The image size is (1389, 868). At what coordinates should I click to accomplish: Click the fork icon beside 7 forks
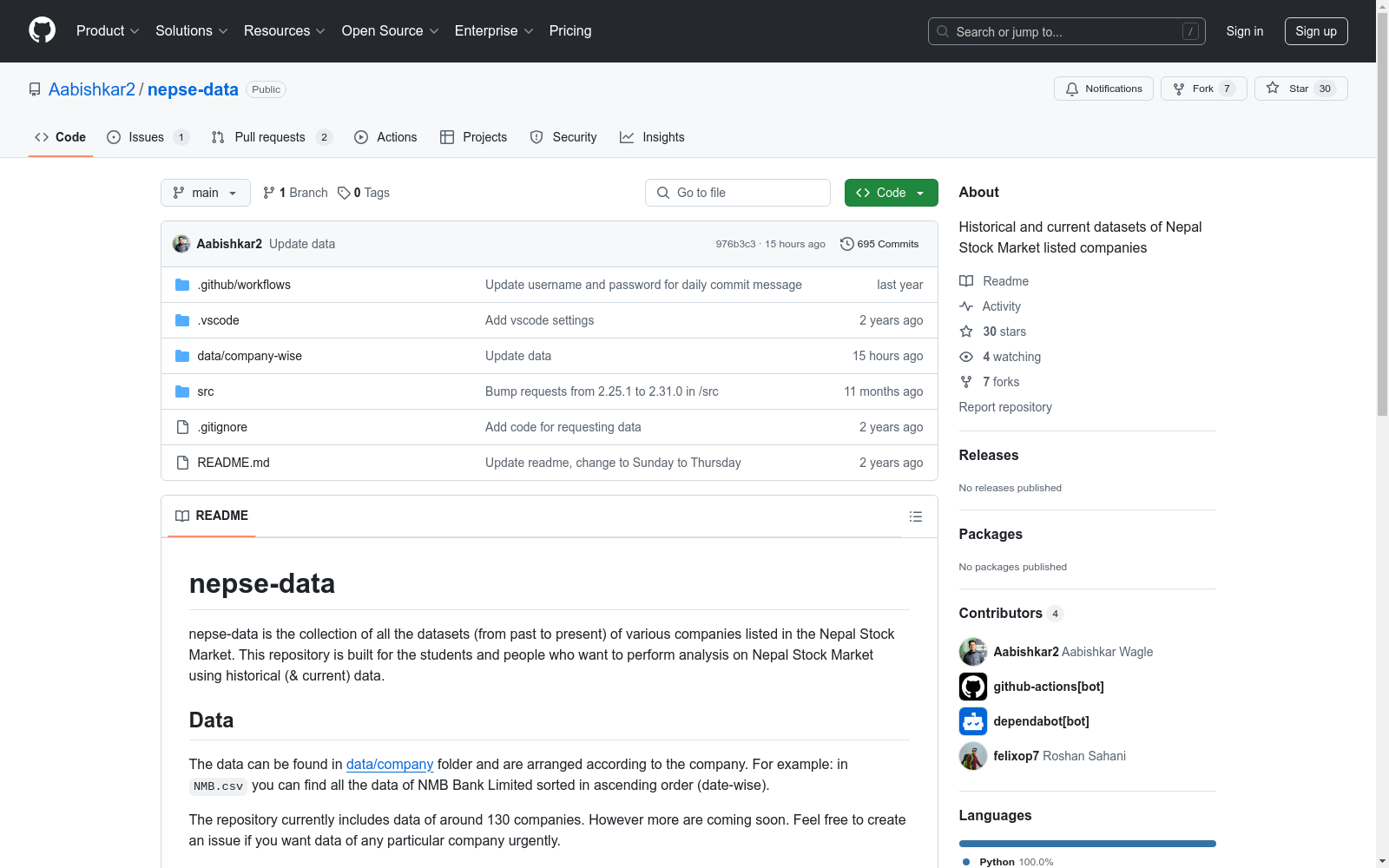(x=966, y=382)
